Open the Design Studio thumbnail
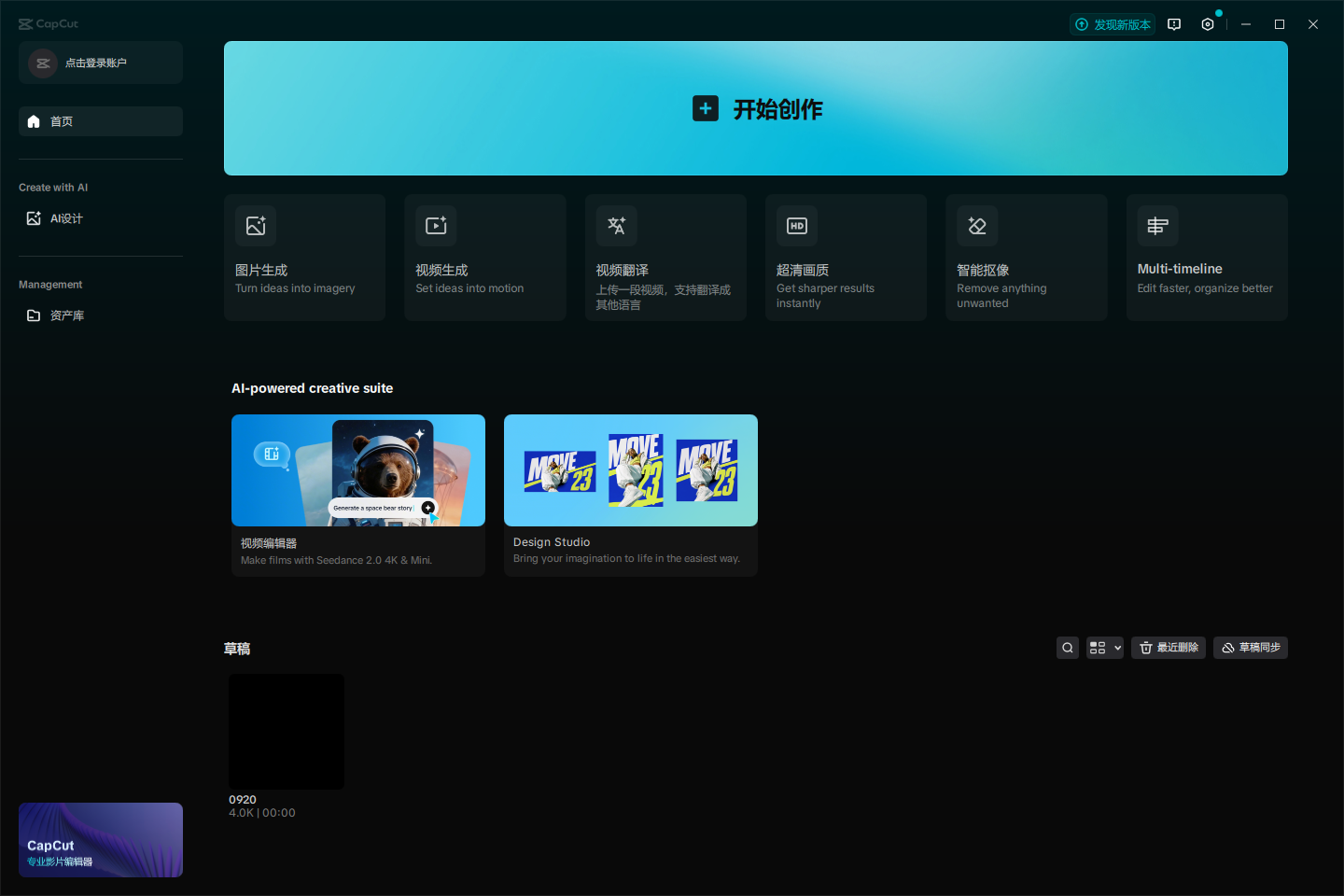The image size is (1344, 896). tap(631, 470)
